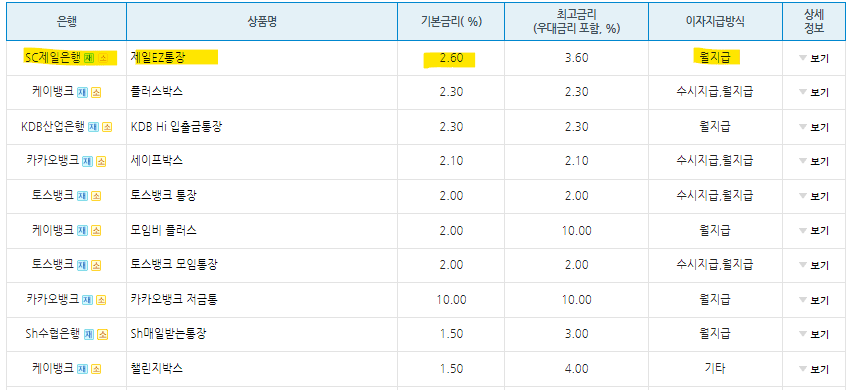The width and height of the screenshot is (855, 390).
Task: Select the highlighted SC제일은행 bank name
Action: [x=53, y=57]
